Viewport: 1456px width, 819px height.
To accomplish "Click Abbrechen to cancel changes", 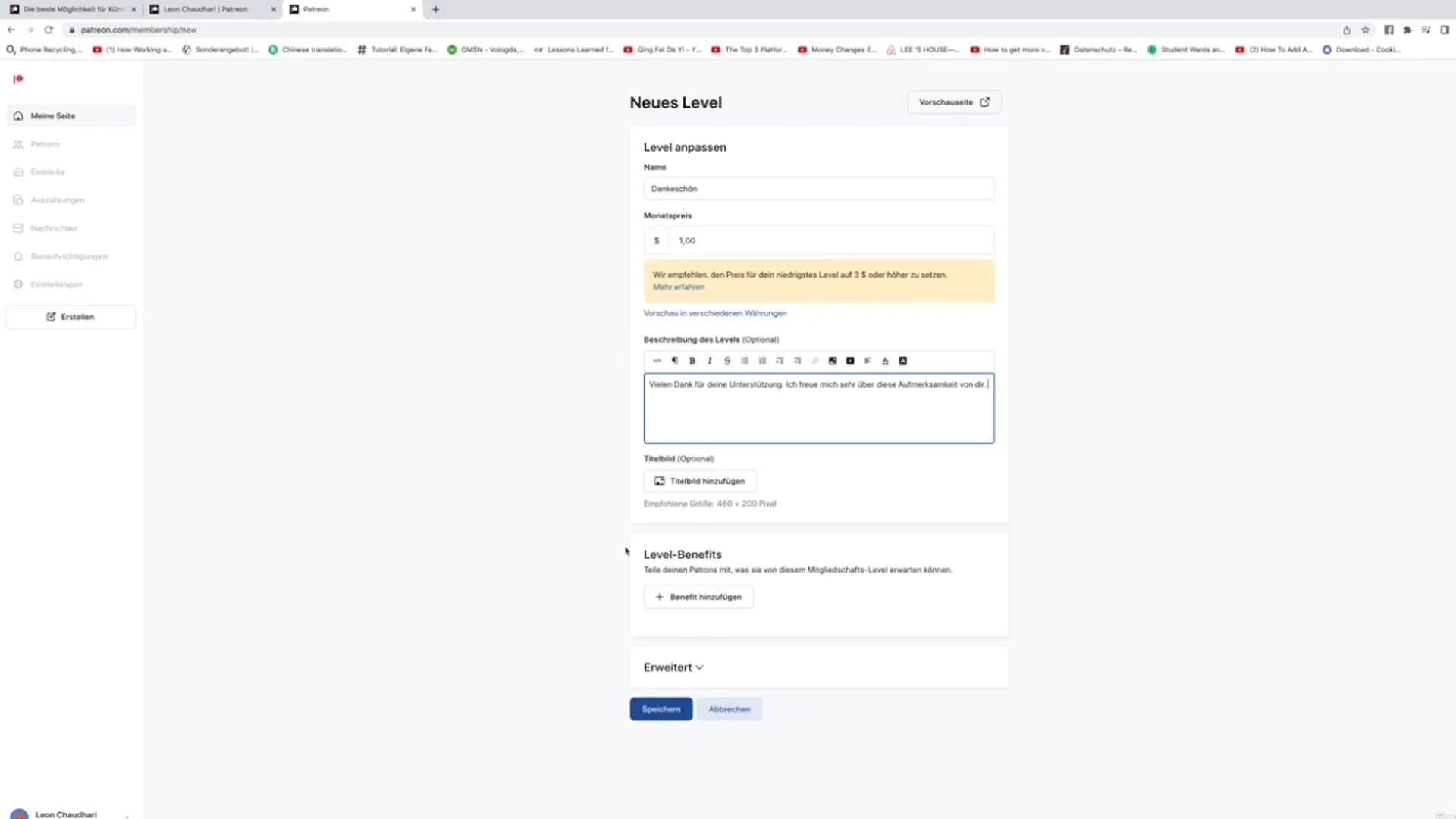I will coord(728,708).
